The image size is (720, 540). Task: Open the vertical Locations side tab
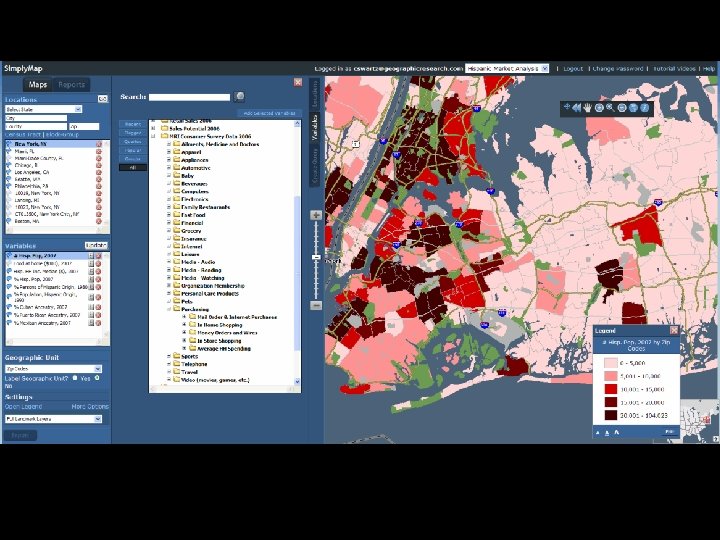point(315,94)
